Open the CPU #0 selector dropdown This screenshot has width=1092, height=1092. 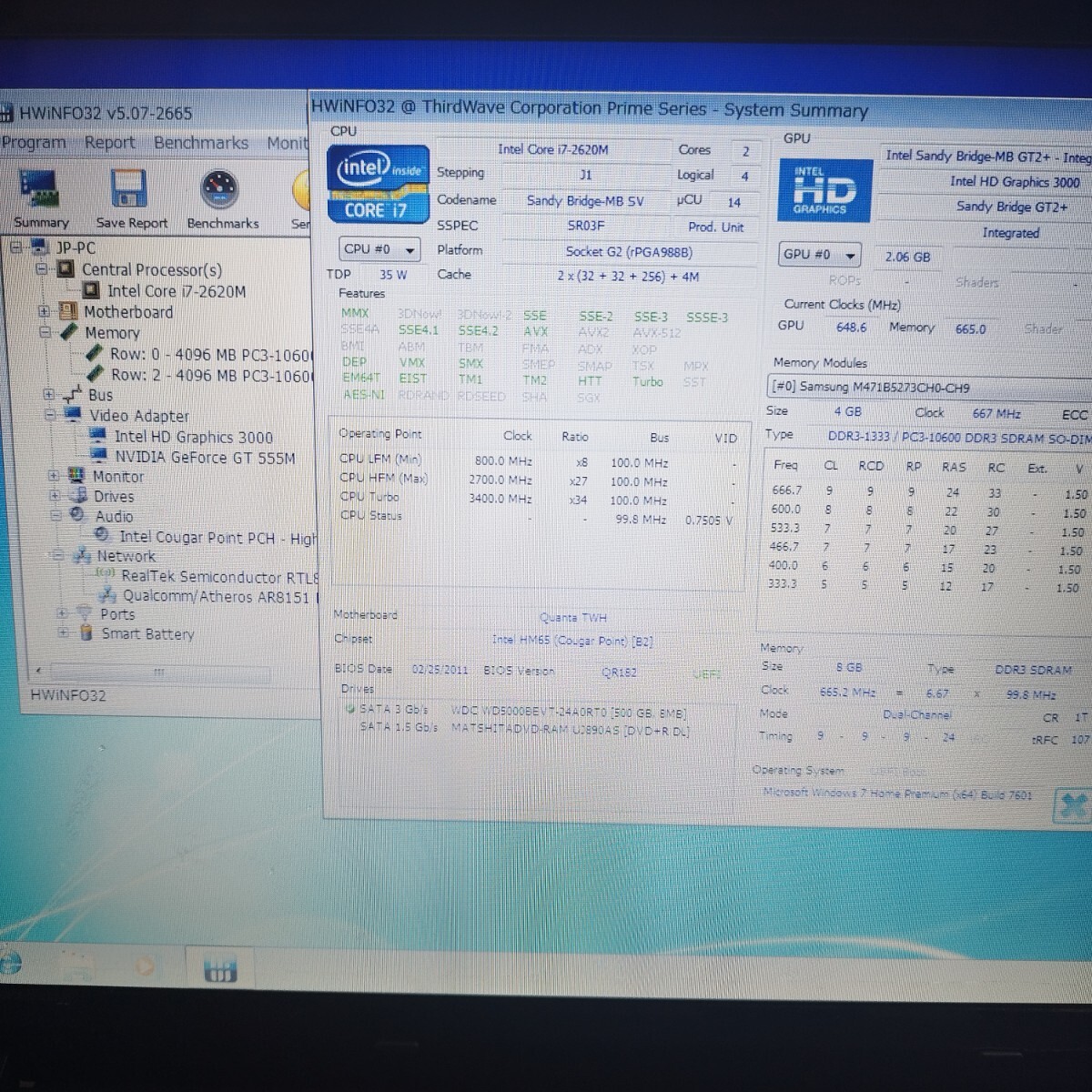tap(379, 249)
